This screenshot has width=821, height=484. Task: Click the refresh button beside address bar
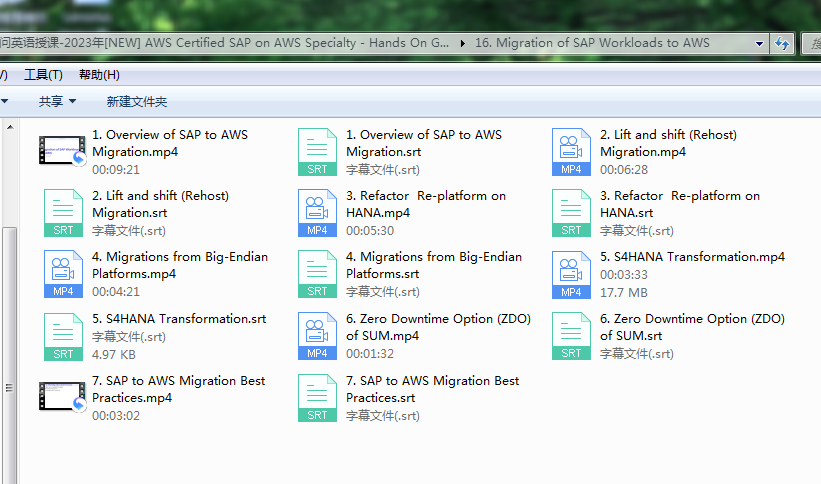pos(782,43)
